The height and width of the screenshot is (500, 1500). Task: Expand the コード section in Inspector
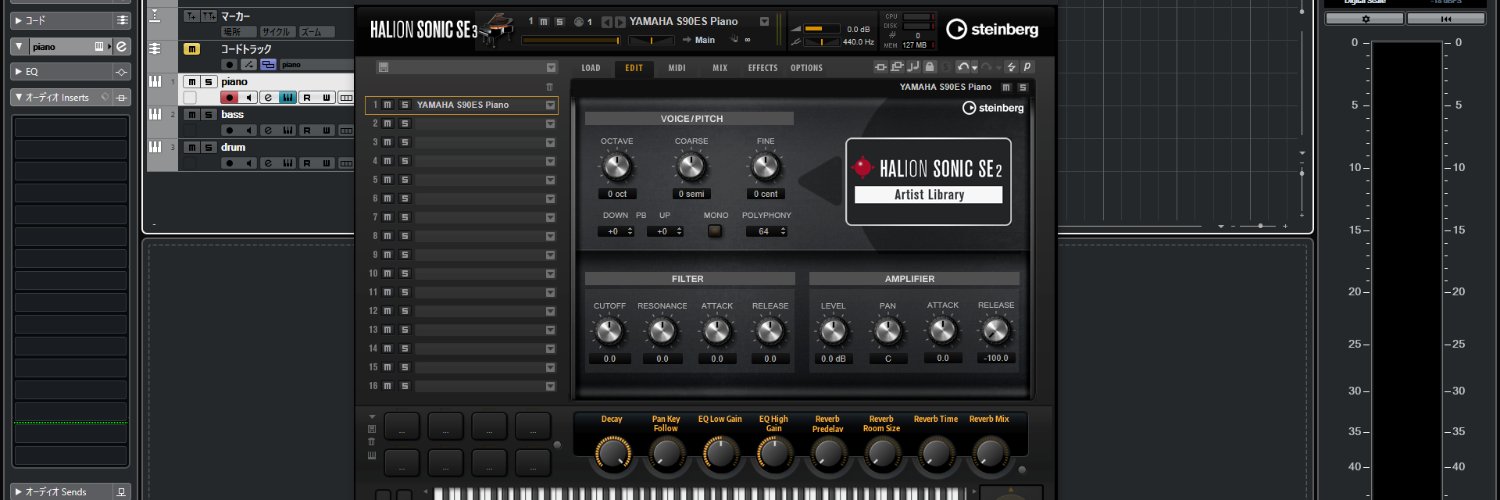(18, 20)
